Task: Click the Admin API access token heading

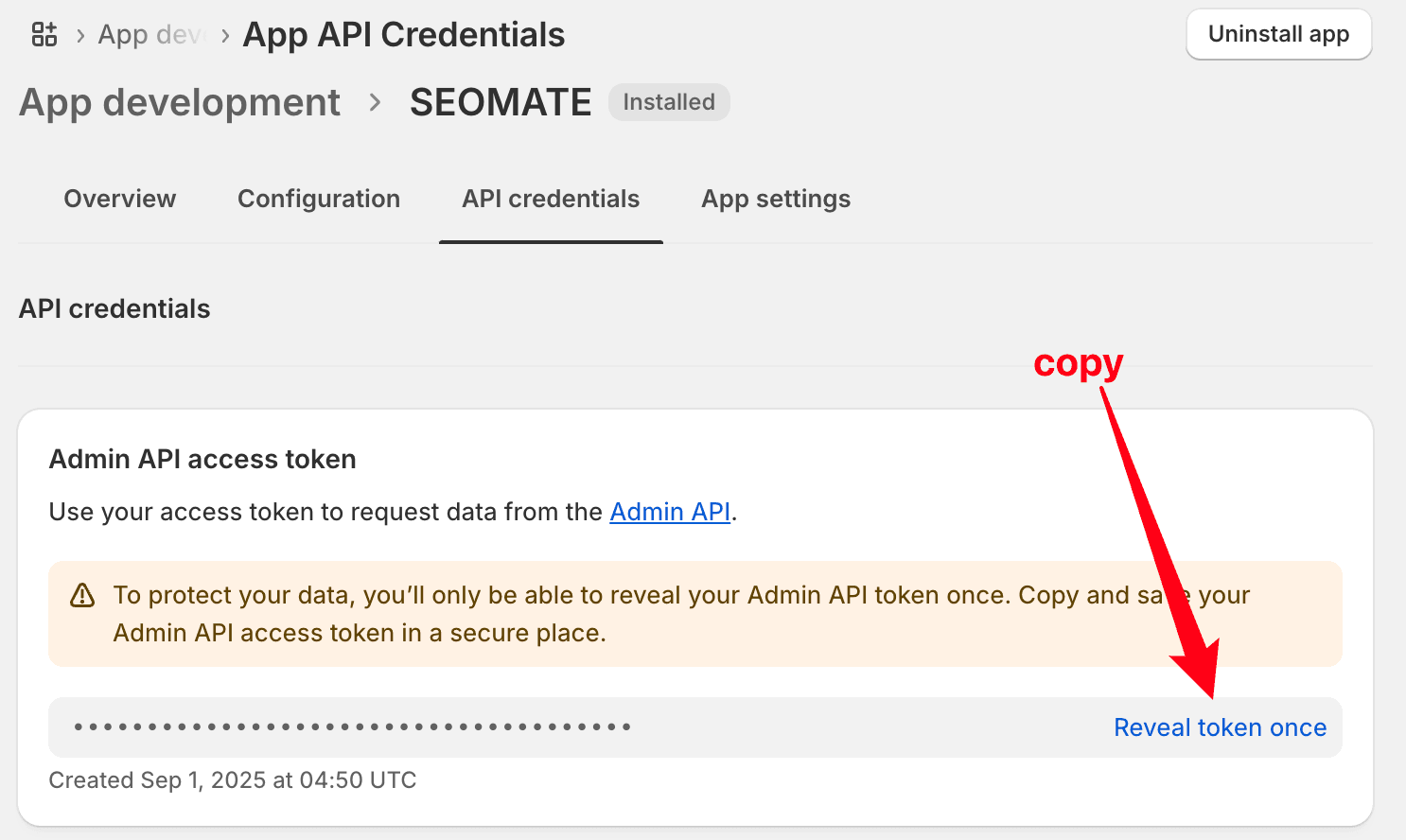Action: 202,459
